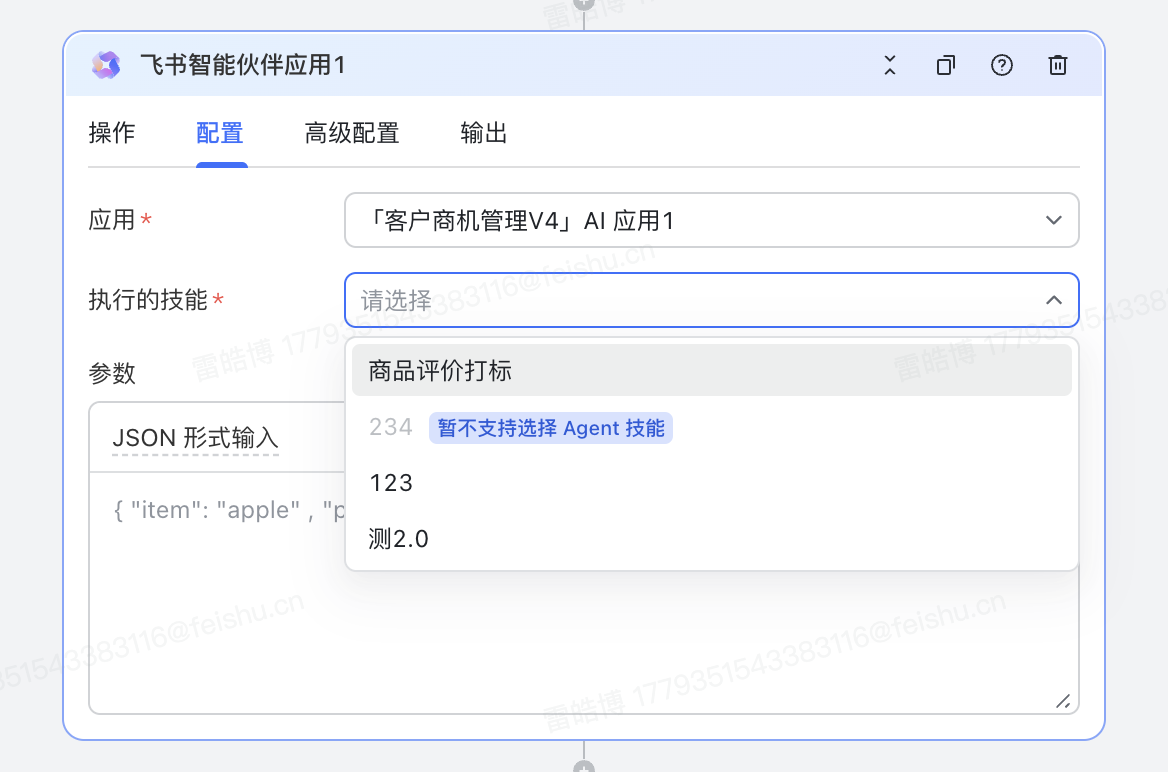This screenshot has height=772, width=1168.
Task: Click the JSON 形式输入 label
Action: click(x=195, y=438)
